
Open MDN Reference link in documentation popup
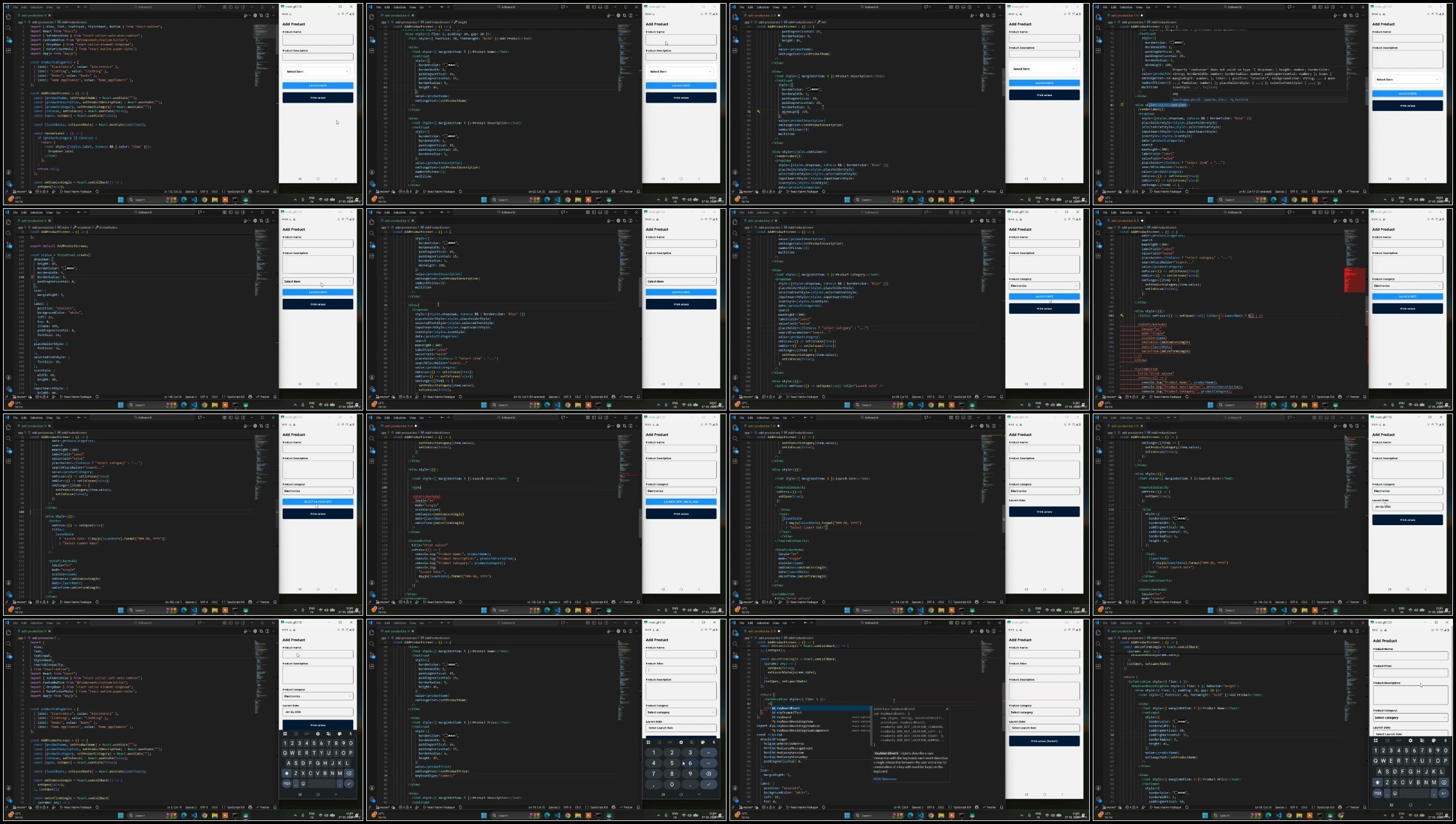(x=885, y=779)
